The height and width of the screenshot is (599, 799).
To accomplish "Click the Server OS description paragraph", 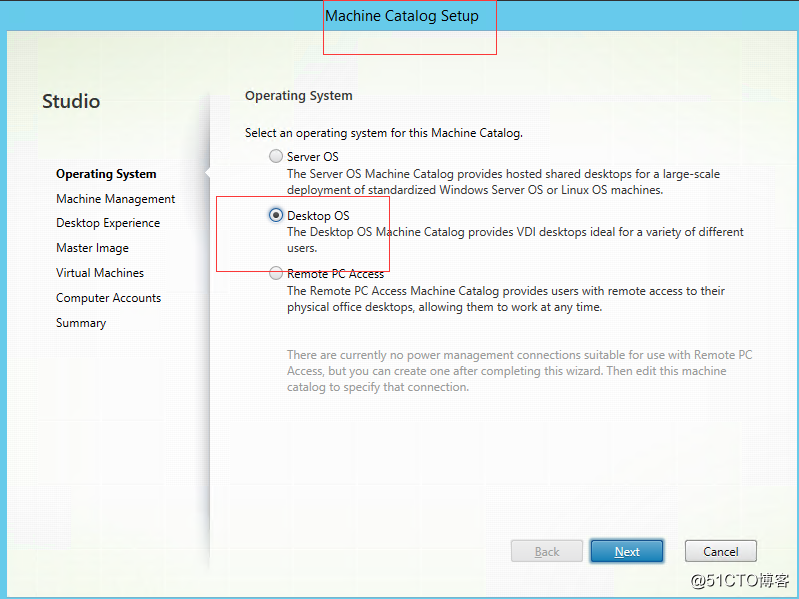I will point(503,182).
